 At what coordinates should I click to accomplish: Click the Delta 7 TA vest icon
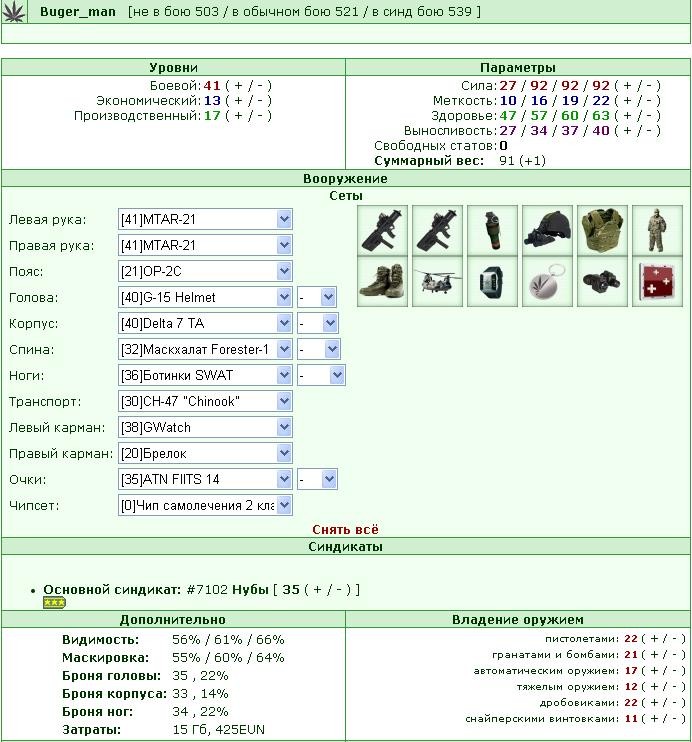tap(602, 230)
